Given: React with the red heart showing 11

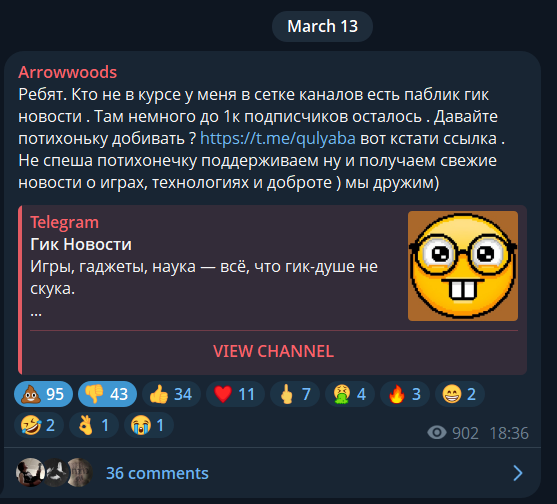Looking at the screenshot, I should pyautogui.click(x=235, y=394).
